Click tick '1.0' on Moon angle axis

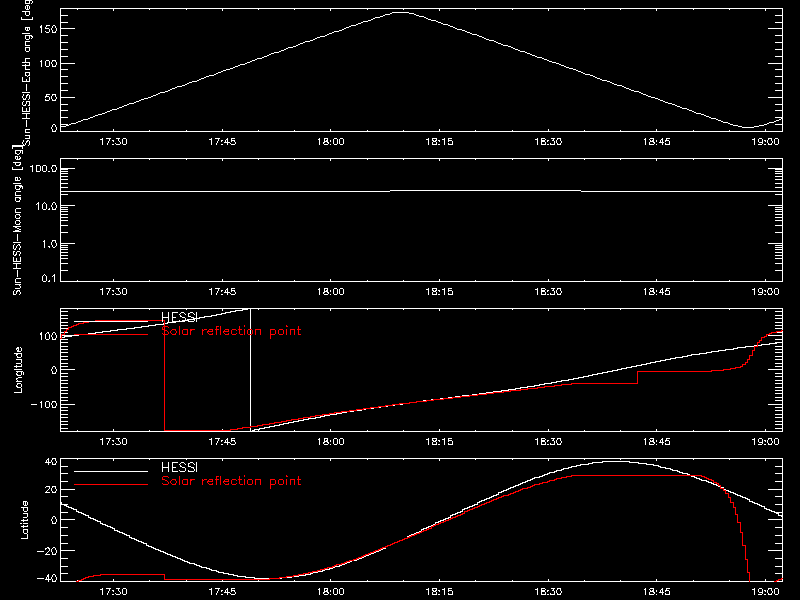tap(49, 244)
